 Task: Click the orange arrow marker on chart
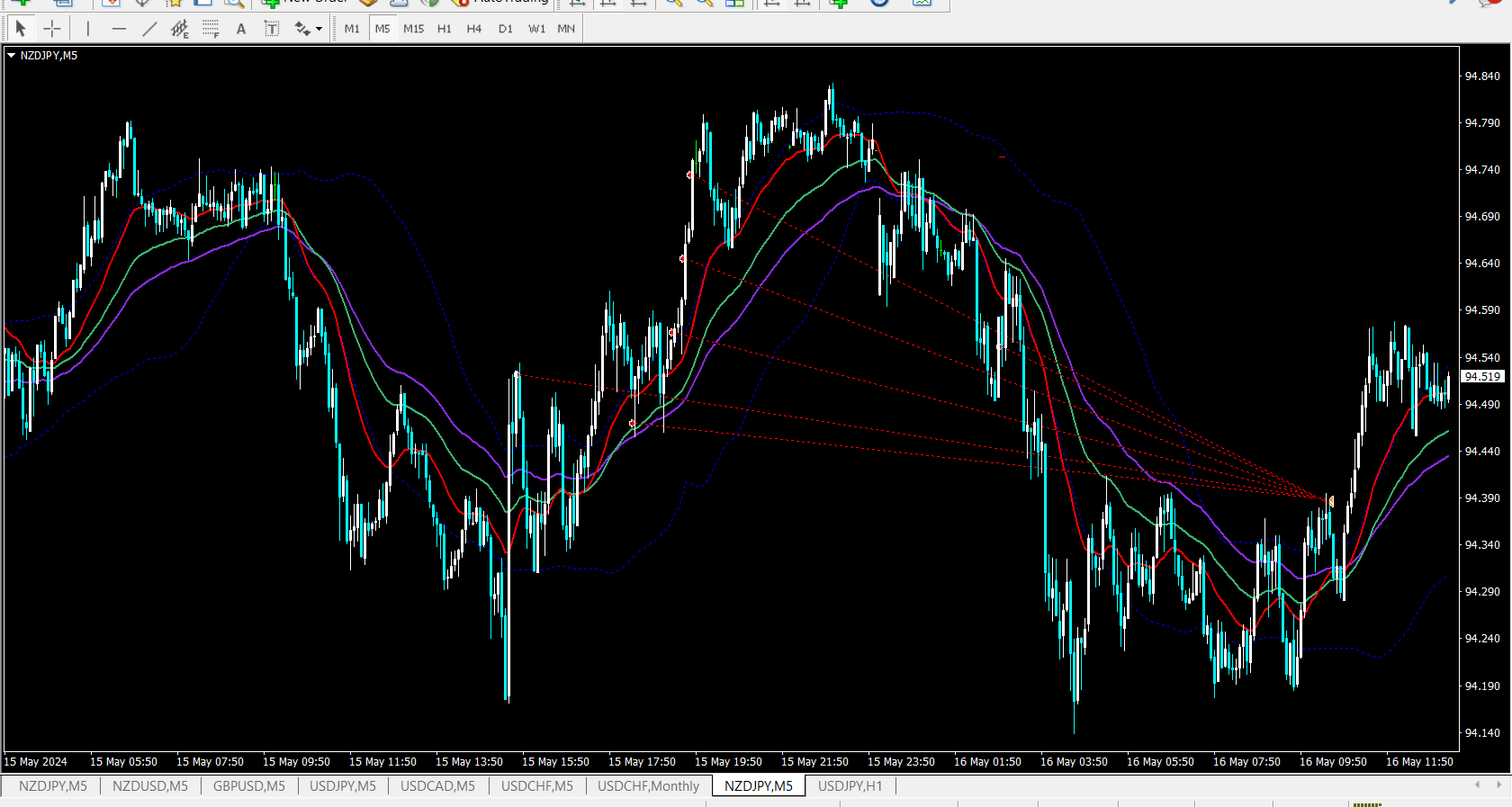tap(1331, 500)
